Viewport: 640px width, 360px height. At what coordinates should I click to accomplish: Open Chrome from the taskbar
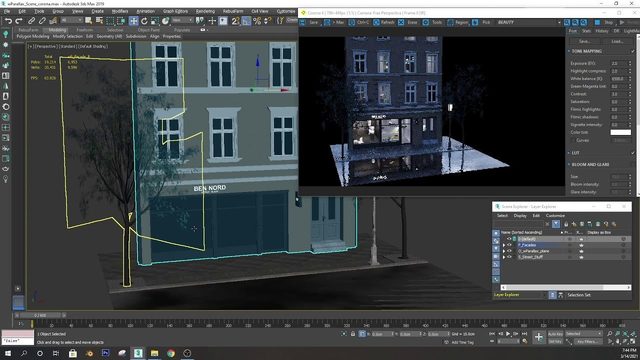[171, 353]
